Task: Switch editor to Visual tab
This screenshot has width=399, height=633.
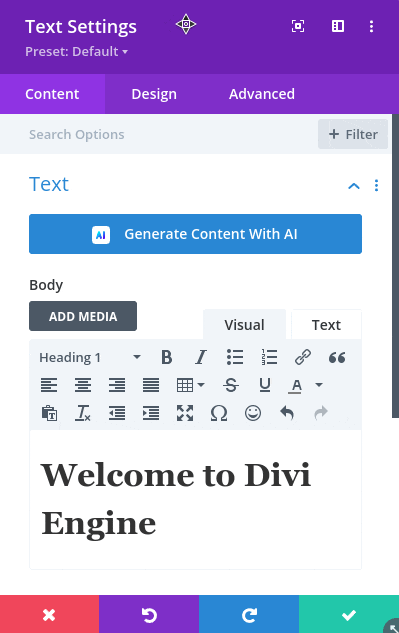Action: (244, 325)
